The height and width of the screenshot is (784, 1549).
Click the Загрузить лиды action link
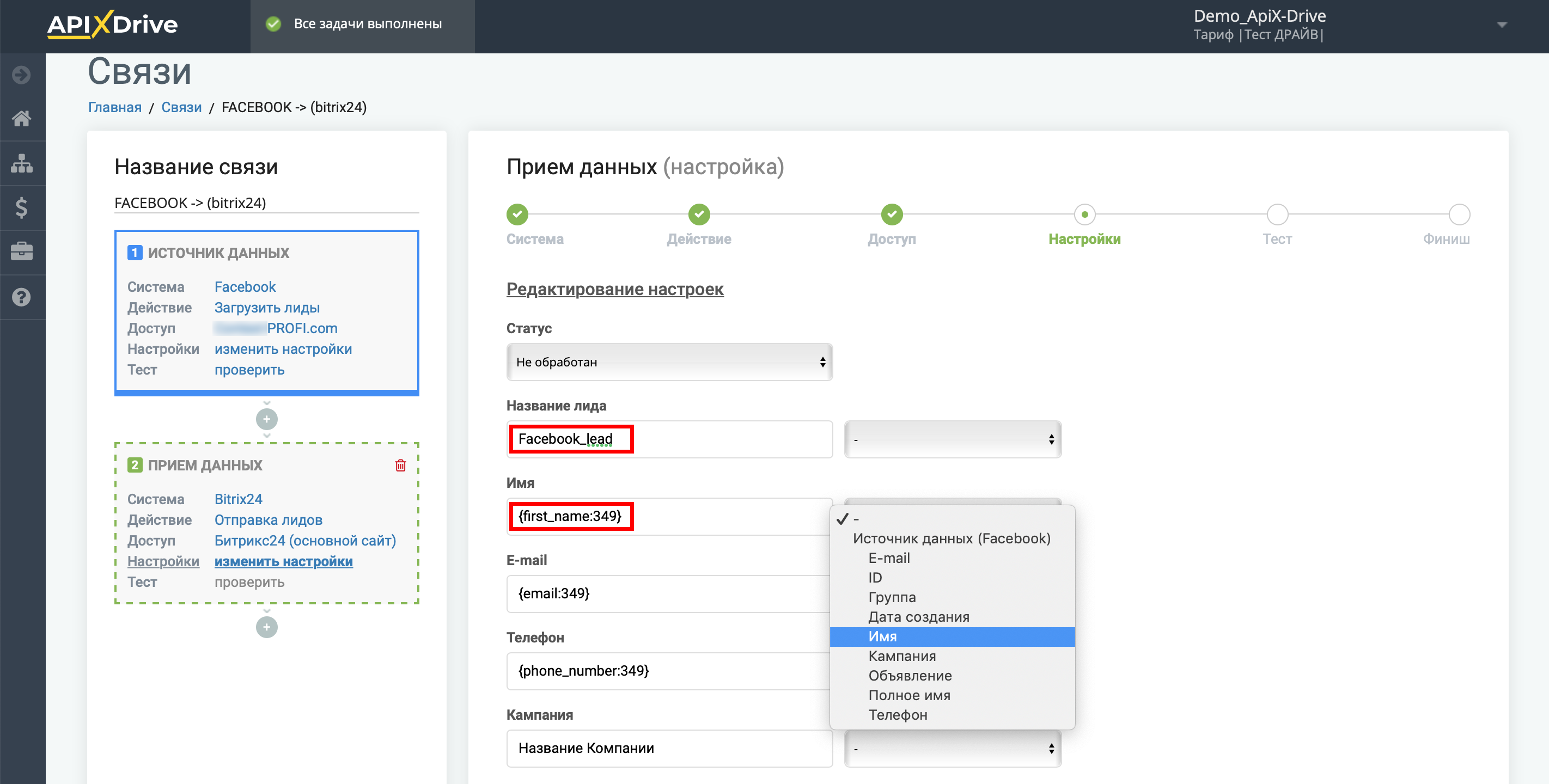click(x=267, y=308)
